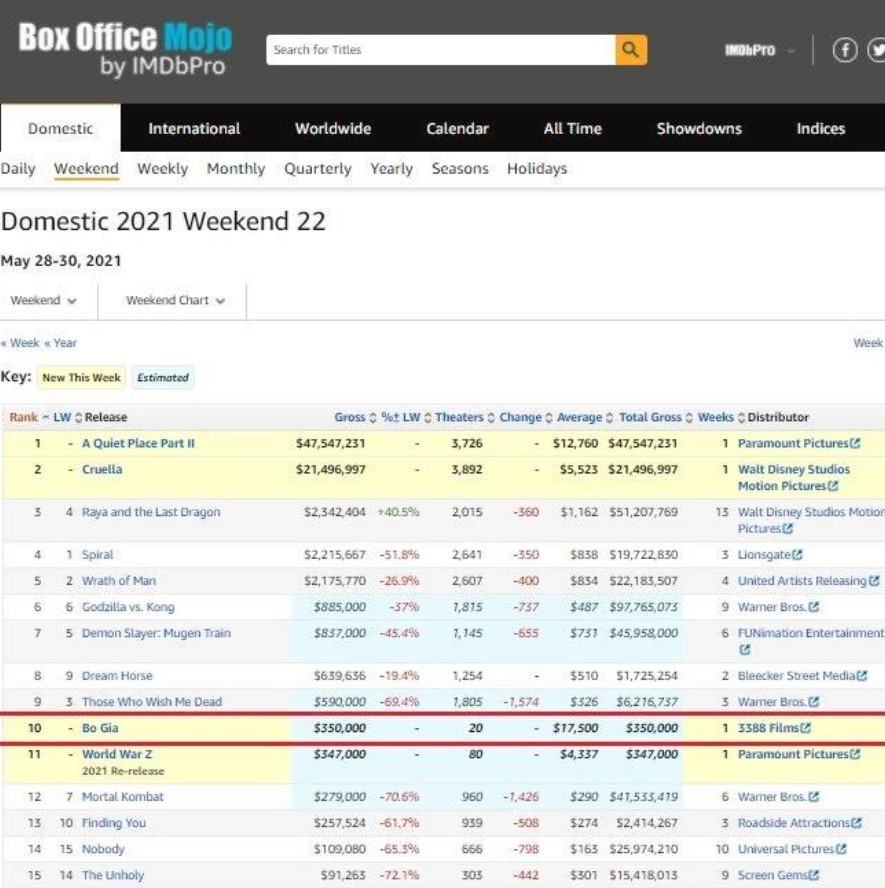Open the Facebook icon in header
The width and height of the screenshot is (885, 888).
[x=845, y=50]
